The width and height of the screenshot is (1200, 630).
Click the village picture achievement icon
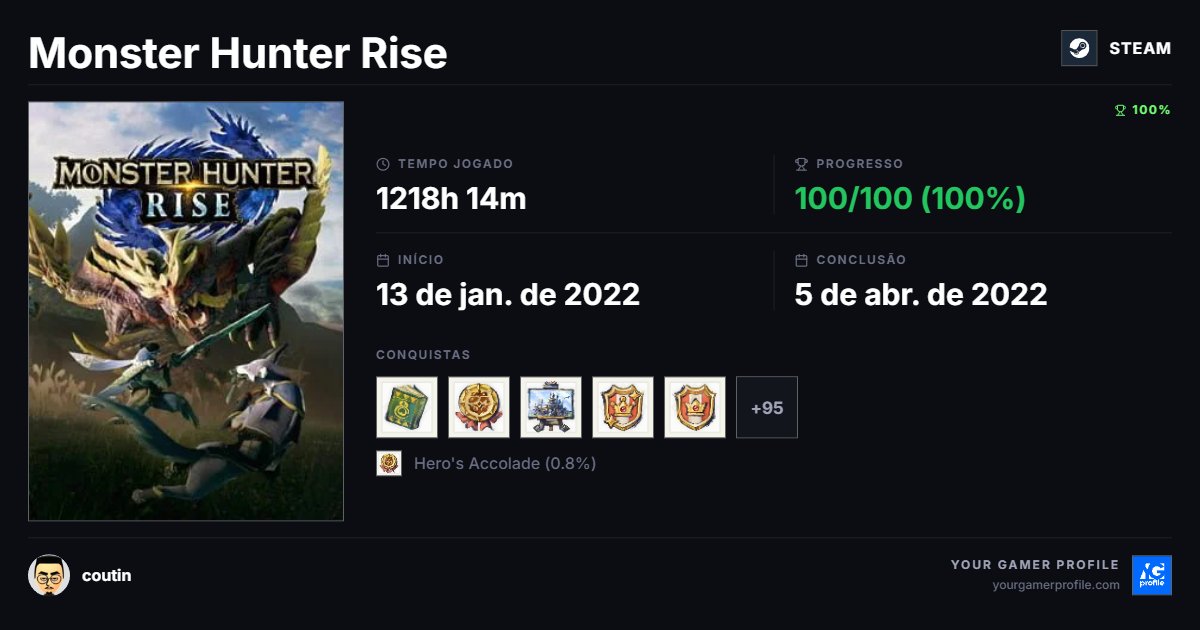tap(551, 407)
